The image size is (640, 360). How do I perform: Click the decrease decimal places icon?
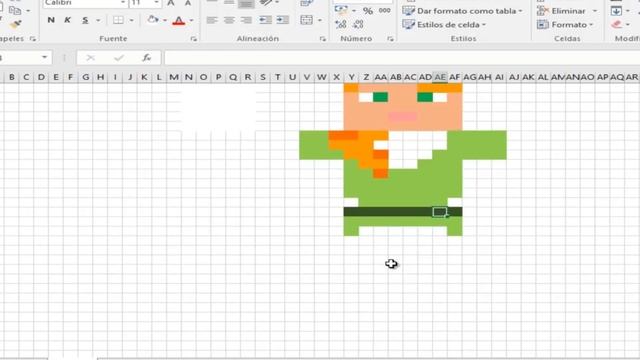[358, 24]
